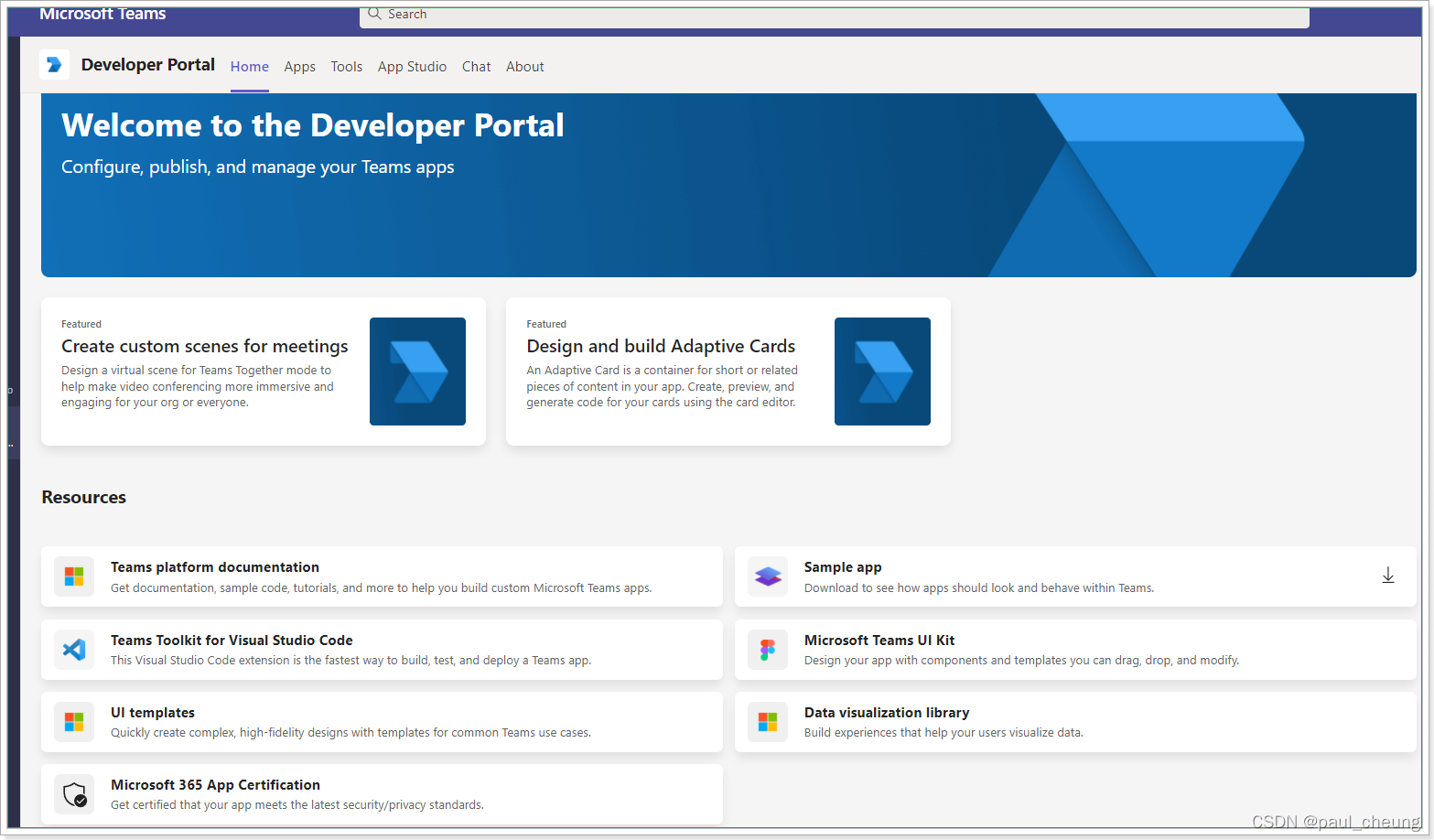Screen dimensions: 1434x840
Task: Open the Sample app resource title
Action: [x=843, y=567]
